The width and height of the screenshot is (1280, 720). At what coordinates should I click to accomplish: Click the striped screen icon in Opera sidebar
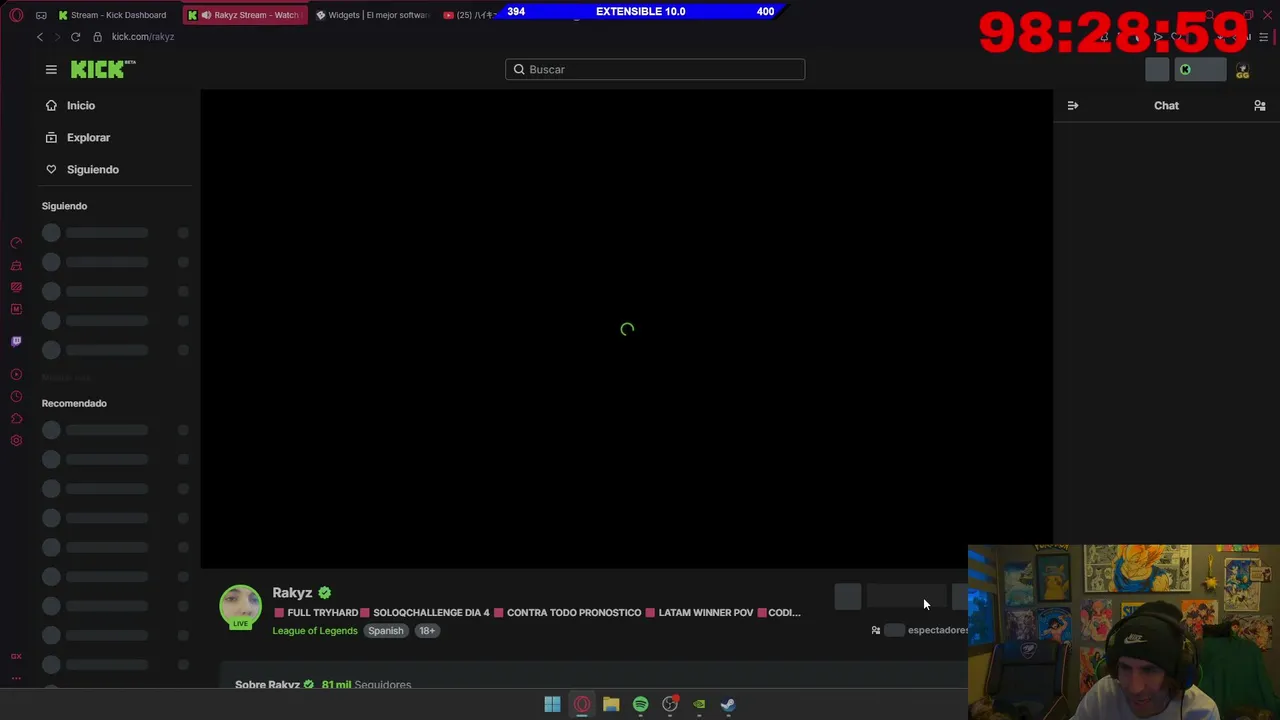coord(16,287)
